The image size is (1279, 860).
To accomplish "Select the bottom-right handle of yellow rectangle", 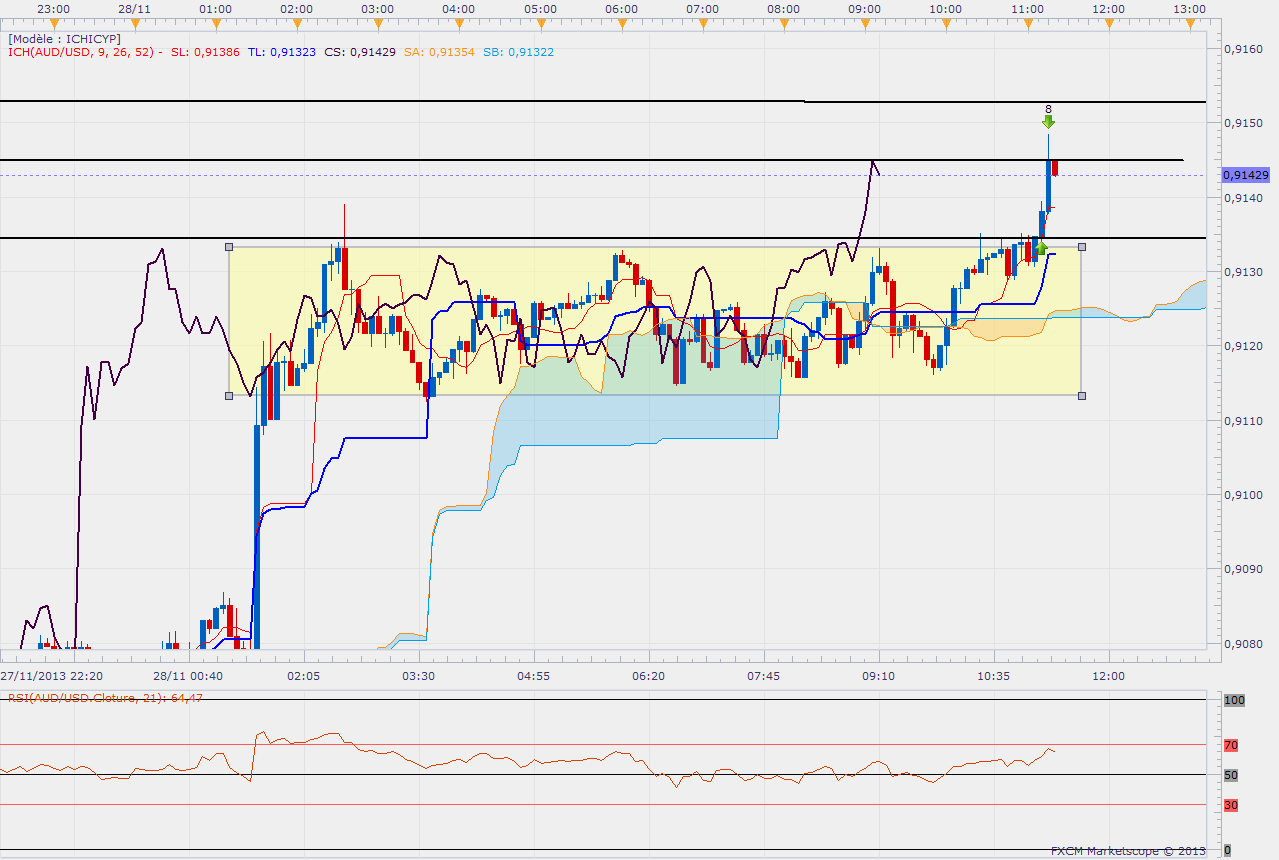I will pyautogui.click(x=1082, y=396).
